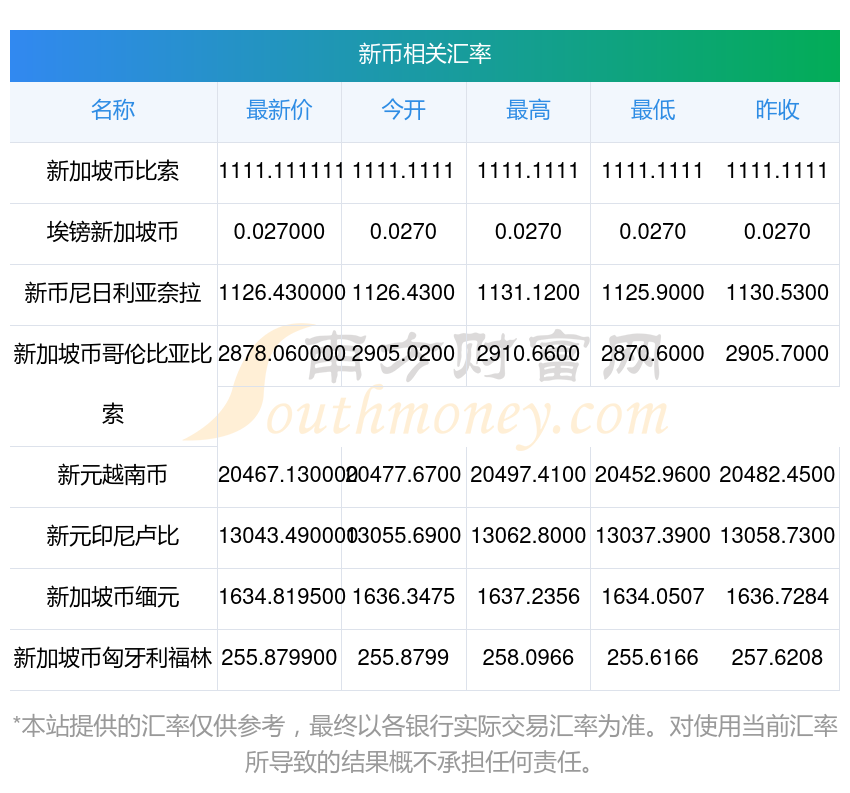Open the 新加坡币比索 row name
The image size is (850, 793).
[113, 171]
